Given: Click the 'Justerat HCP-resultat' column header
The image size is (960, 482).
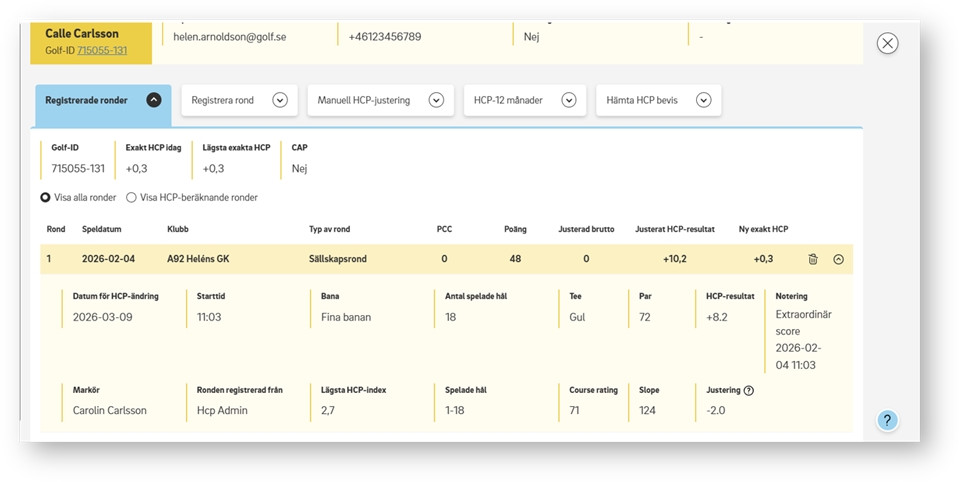Looking at the screenshot, I should point(675,229).
